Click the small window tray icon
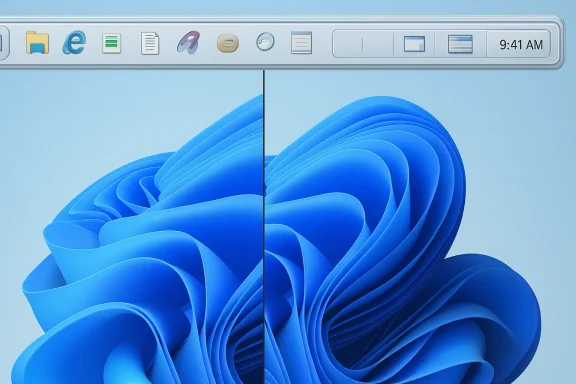This screenshot has width=576, height=384. 414,44
